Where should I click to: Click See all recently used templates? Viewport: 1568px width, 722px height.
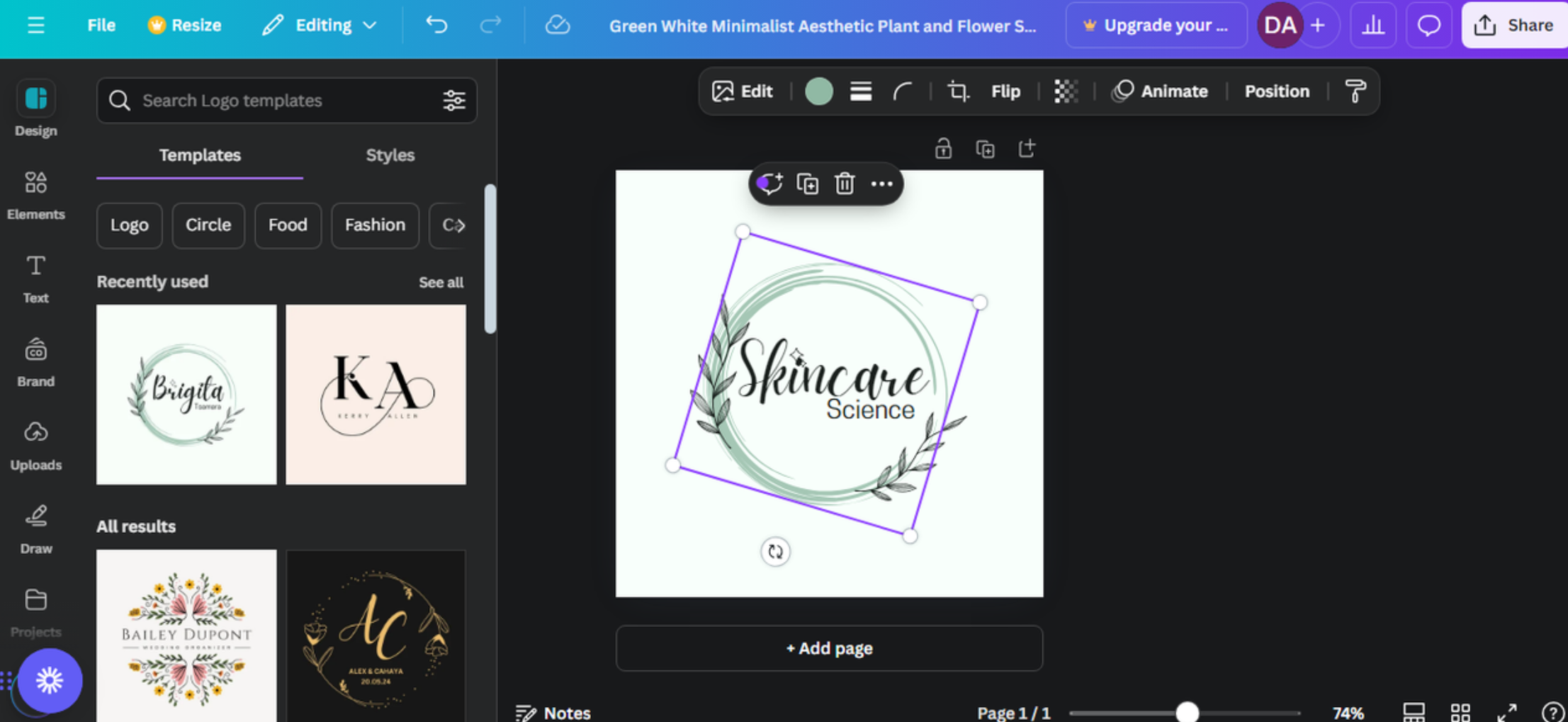441,282
